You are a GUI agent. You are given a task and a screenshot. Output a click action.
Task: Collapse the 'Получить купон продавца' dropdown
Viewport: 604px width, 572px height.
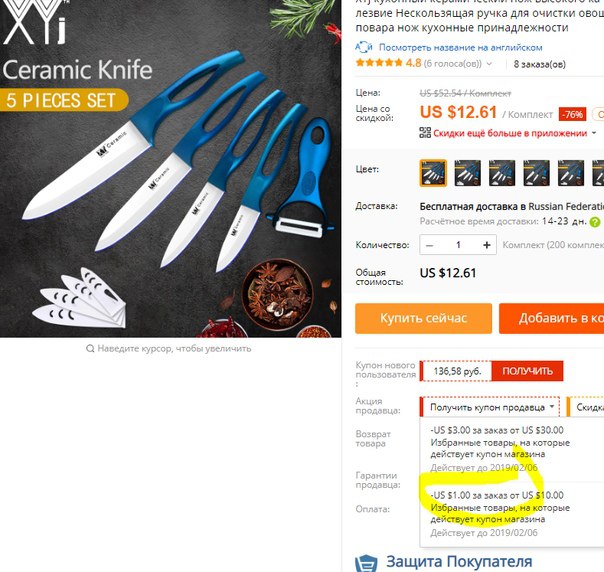[552, 407]
